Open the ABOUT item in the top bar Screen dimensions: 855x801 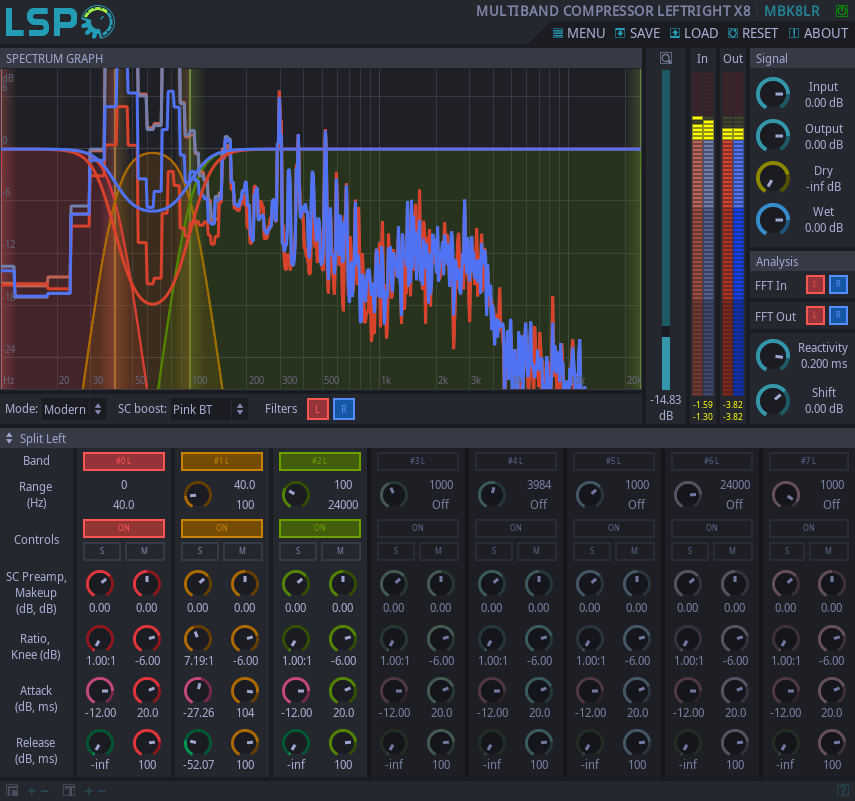(818, 33)
